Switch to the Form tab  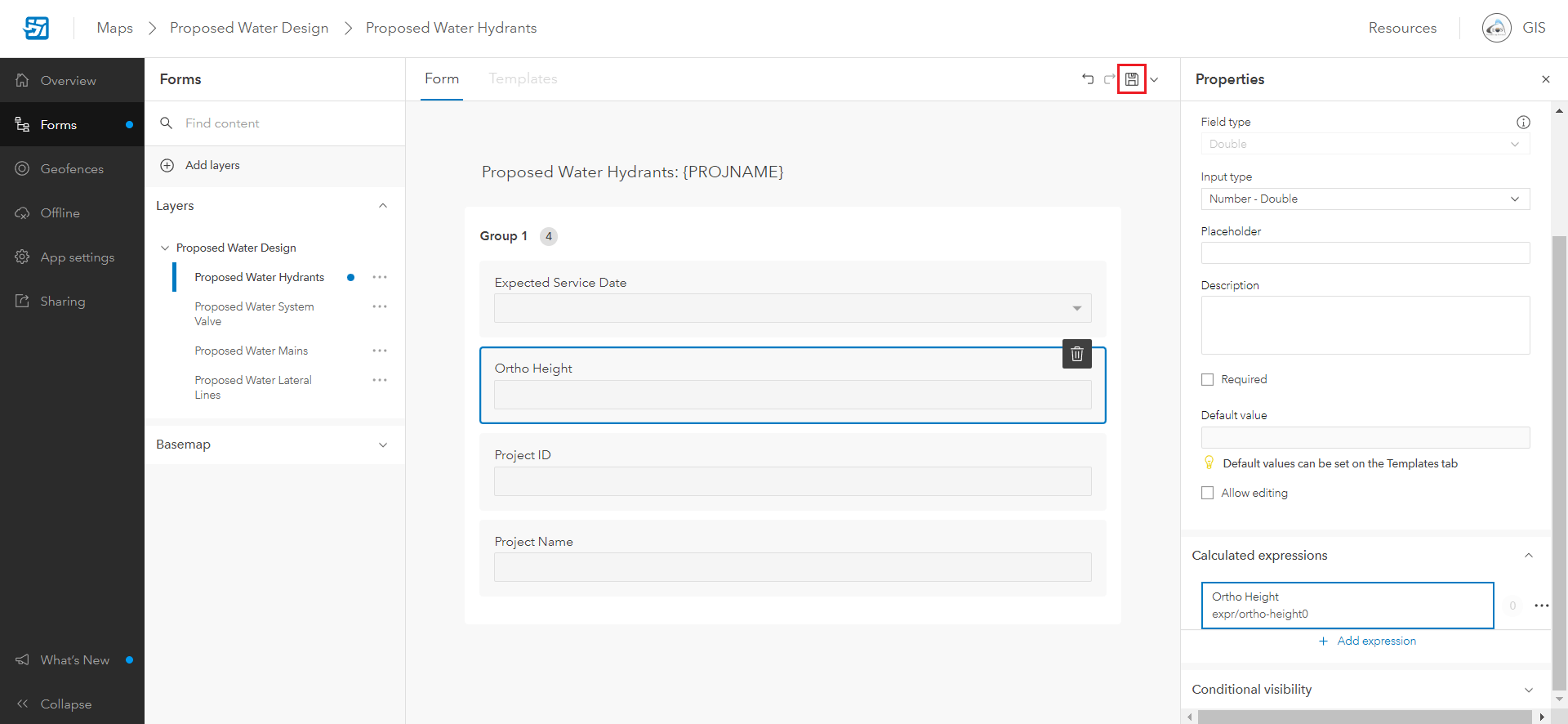pyautogui.click(x=442, y=79)
